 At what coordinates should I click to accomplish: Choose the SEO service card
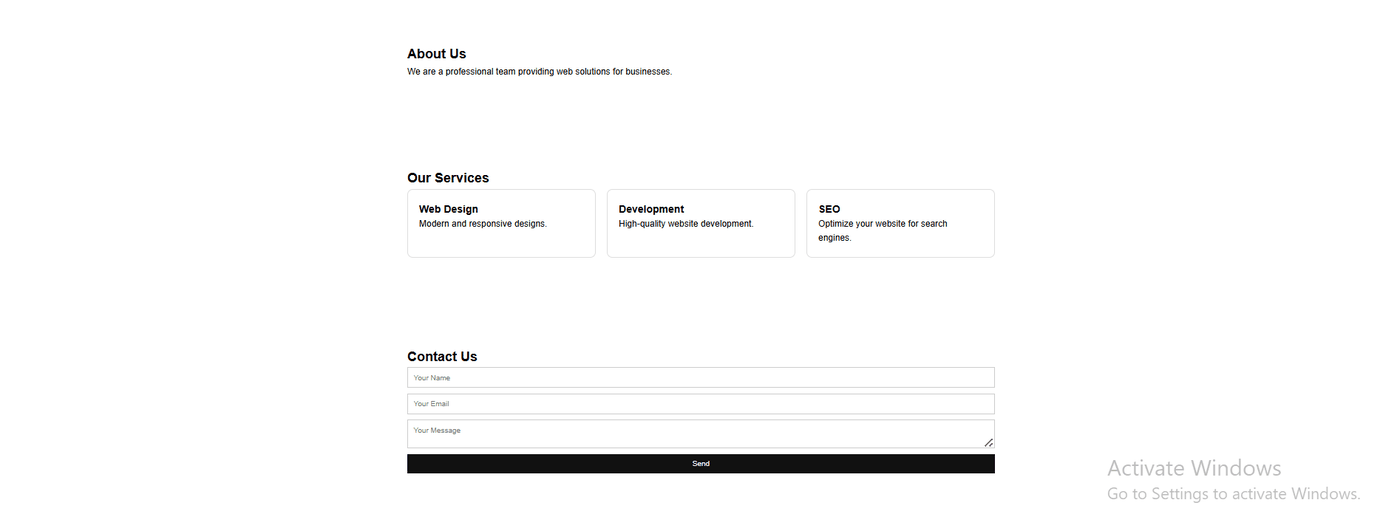click(900, 223)
